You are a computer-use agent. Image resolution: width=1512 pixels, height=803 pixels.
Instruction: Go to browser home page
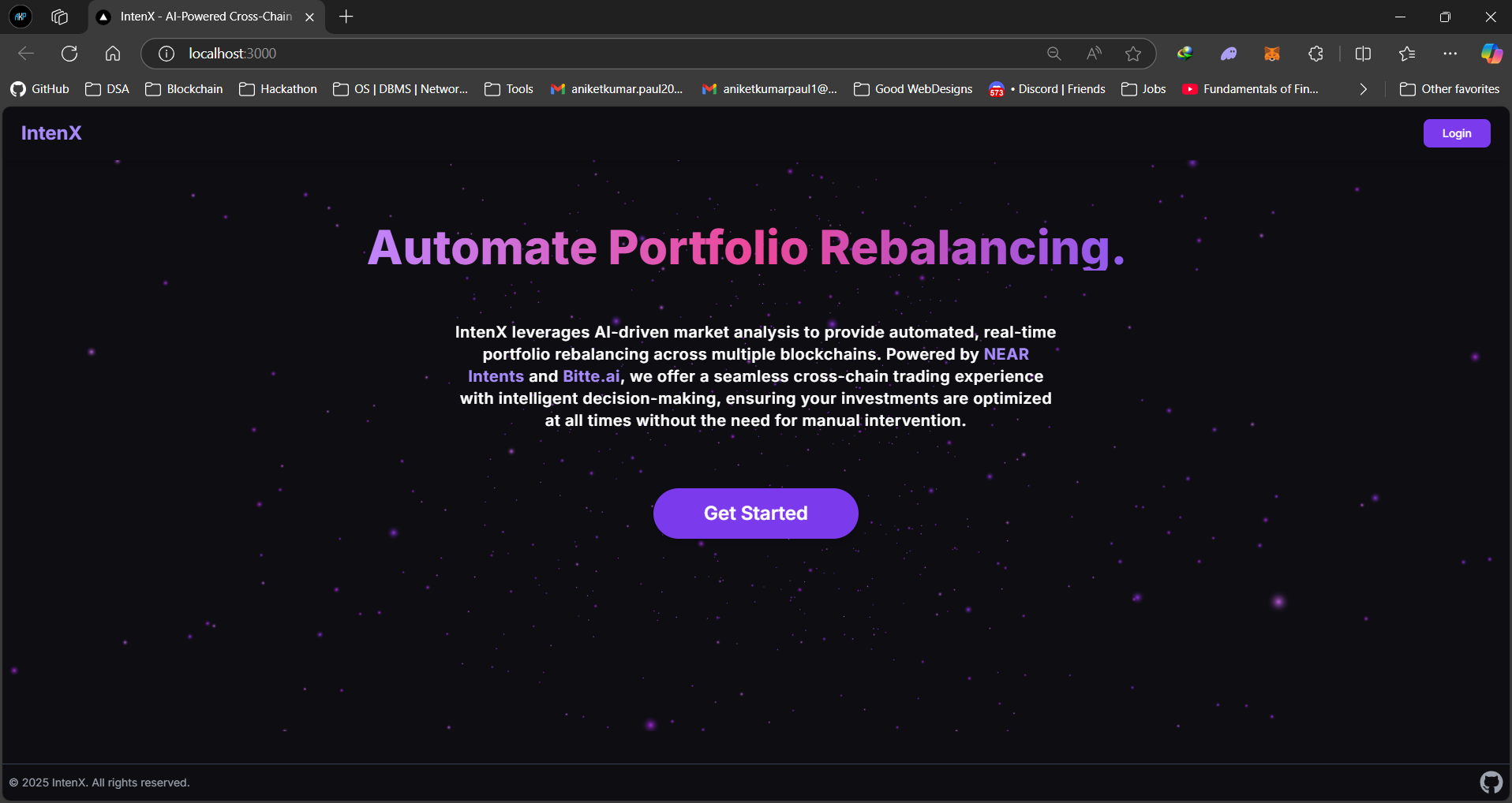pos(113,54)
